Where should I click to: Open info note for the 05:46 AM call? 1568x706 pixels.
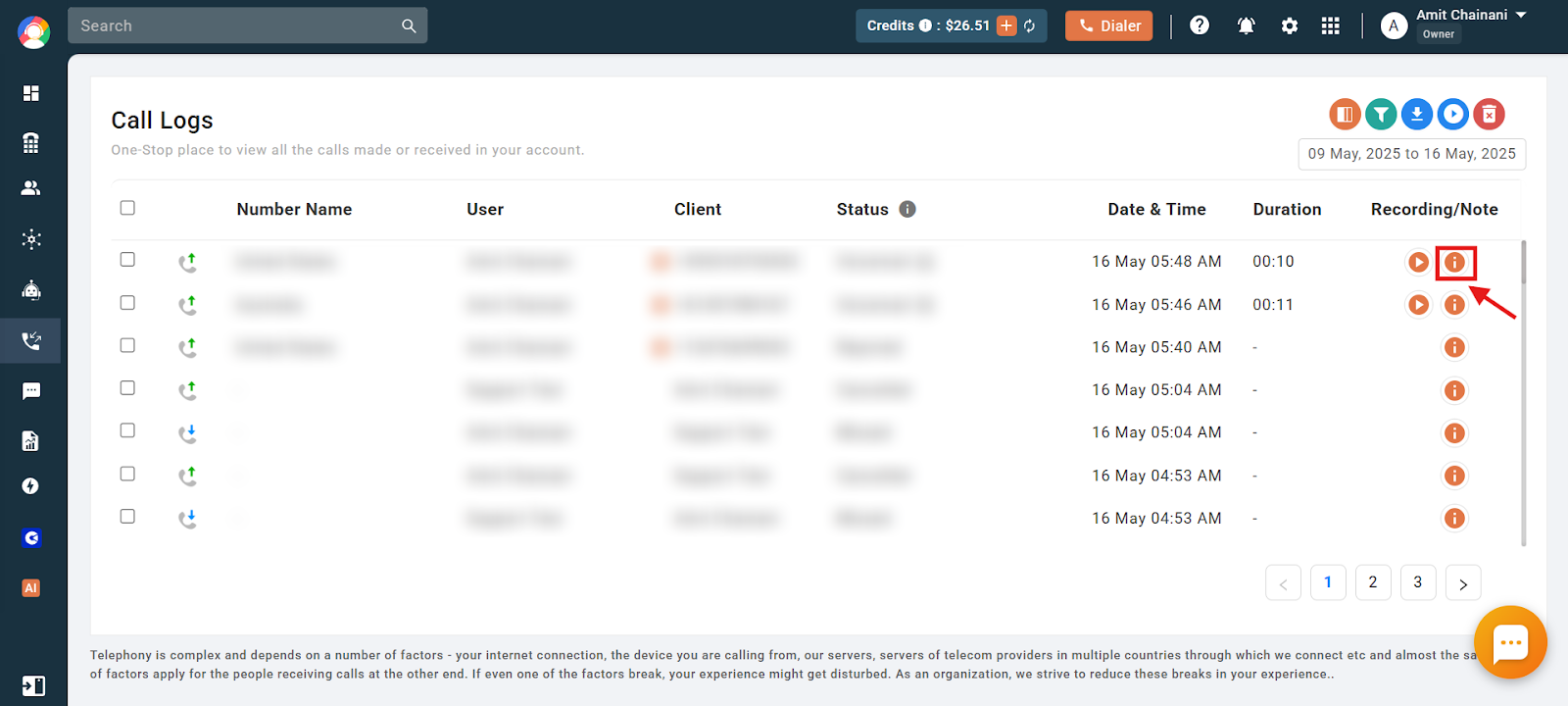[1455, 305]
